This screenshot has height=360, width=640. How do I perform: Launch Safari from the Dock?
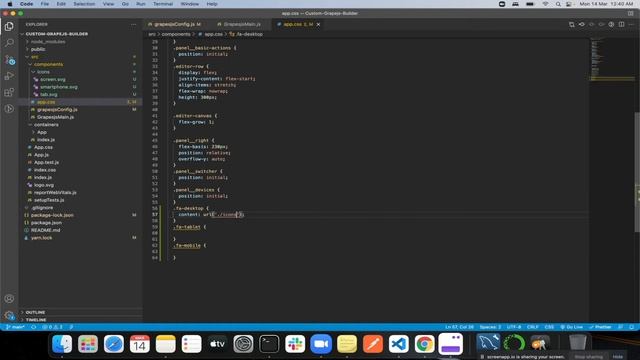113,344
